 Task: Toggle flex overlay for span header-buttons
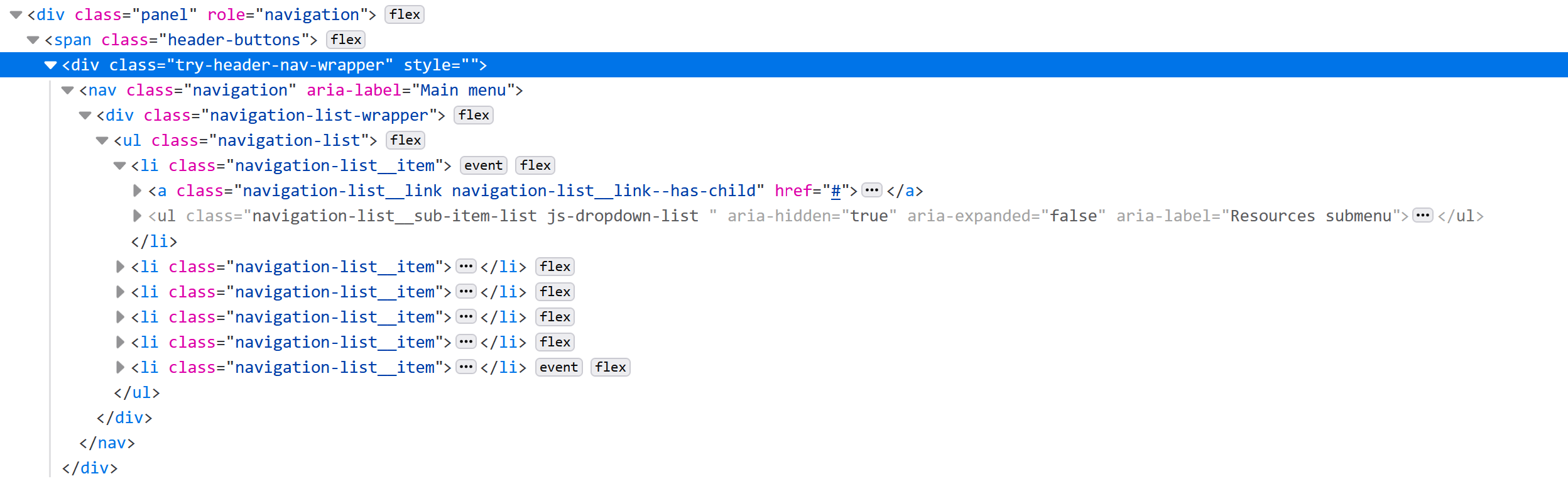346,40
